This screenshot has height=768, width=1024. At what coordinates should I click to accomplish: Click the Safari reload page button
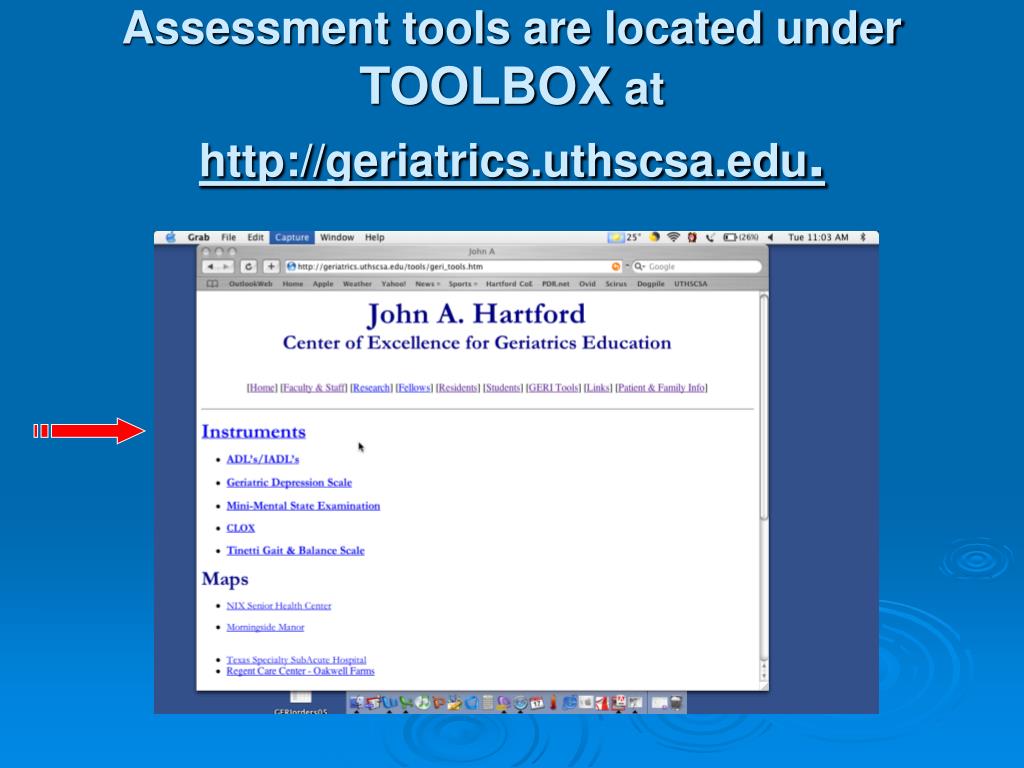(x=247, y=267)
